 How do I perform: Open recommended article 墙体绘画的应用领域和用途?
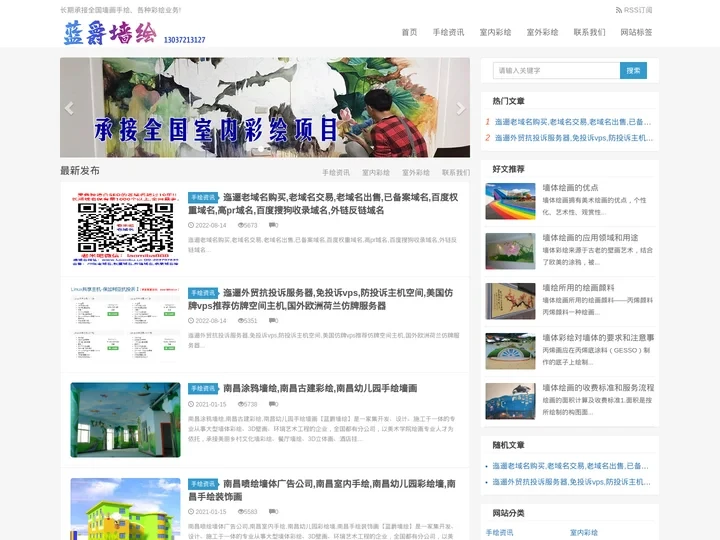(x=590, y=237)
